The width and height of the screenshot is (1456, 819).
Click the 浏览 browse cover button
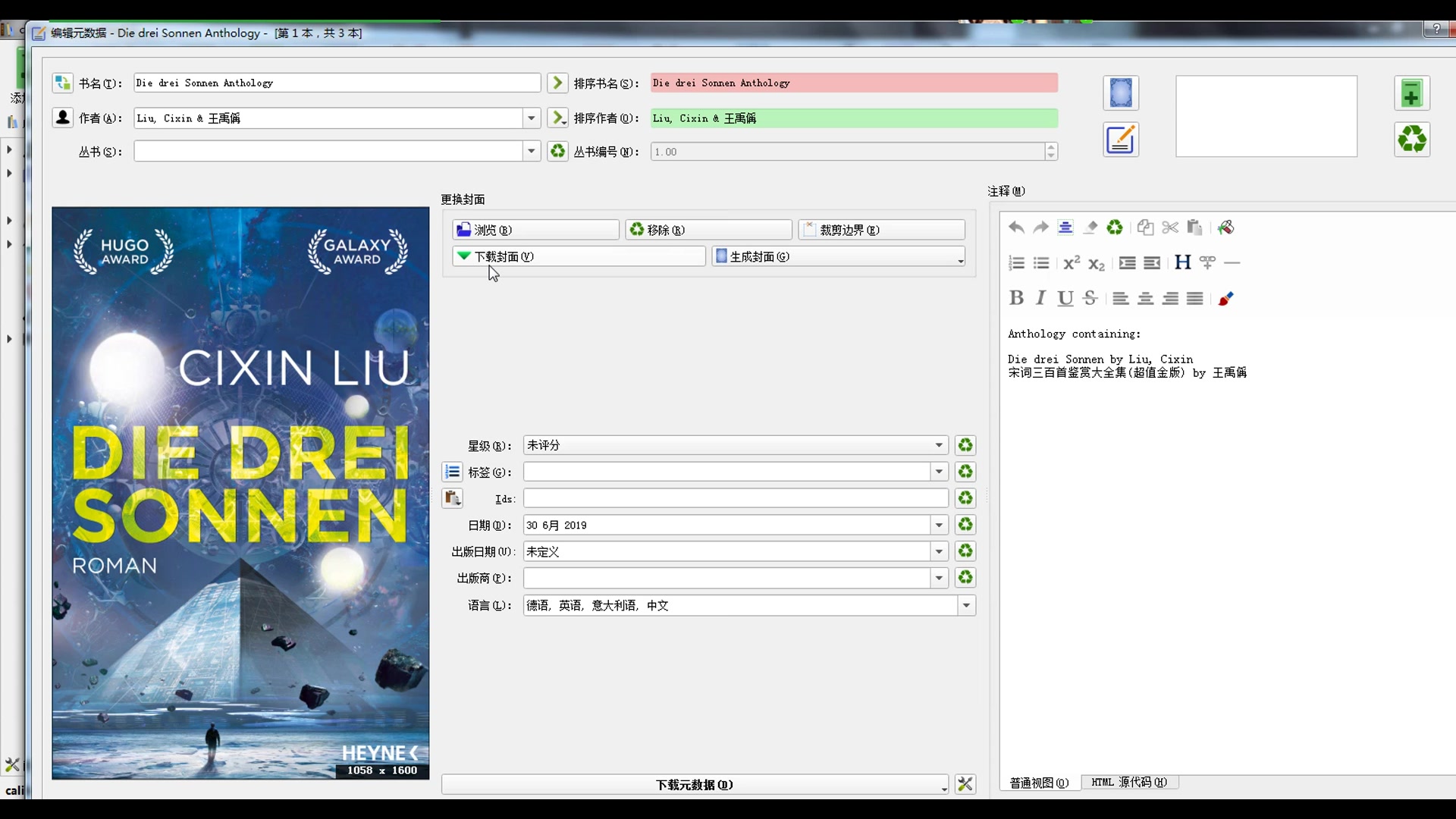[535, 230]
